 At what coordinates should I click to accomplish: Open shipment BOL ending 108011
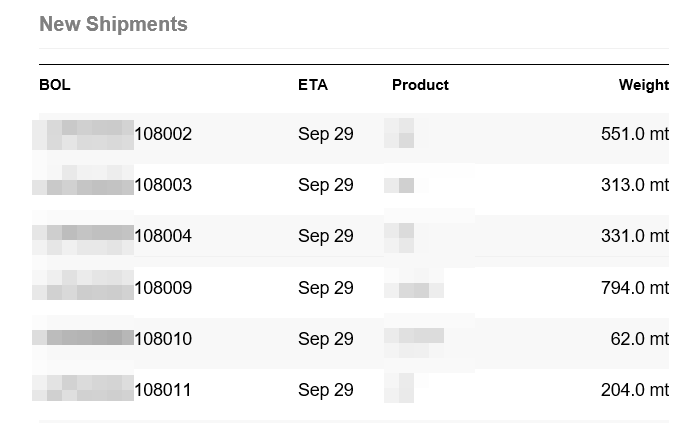click(x=112, y=390)
